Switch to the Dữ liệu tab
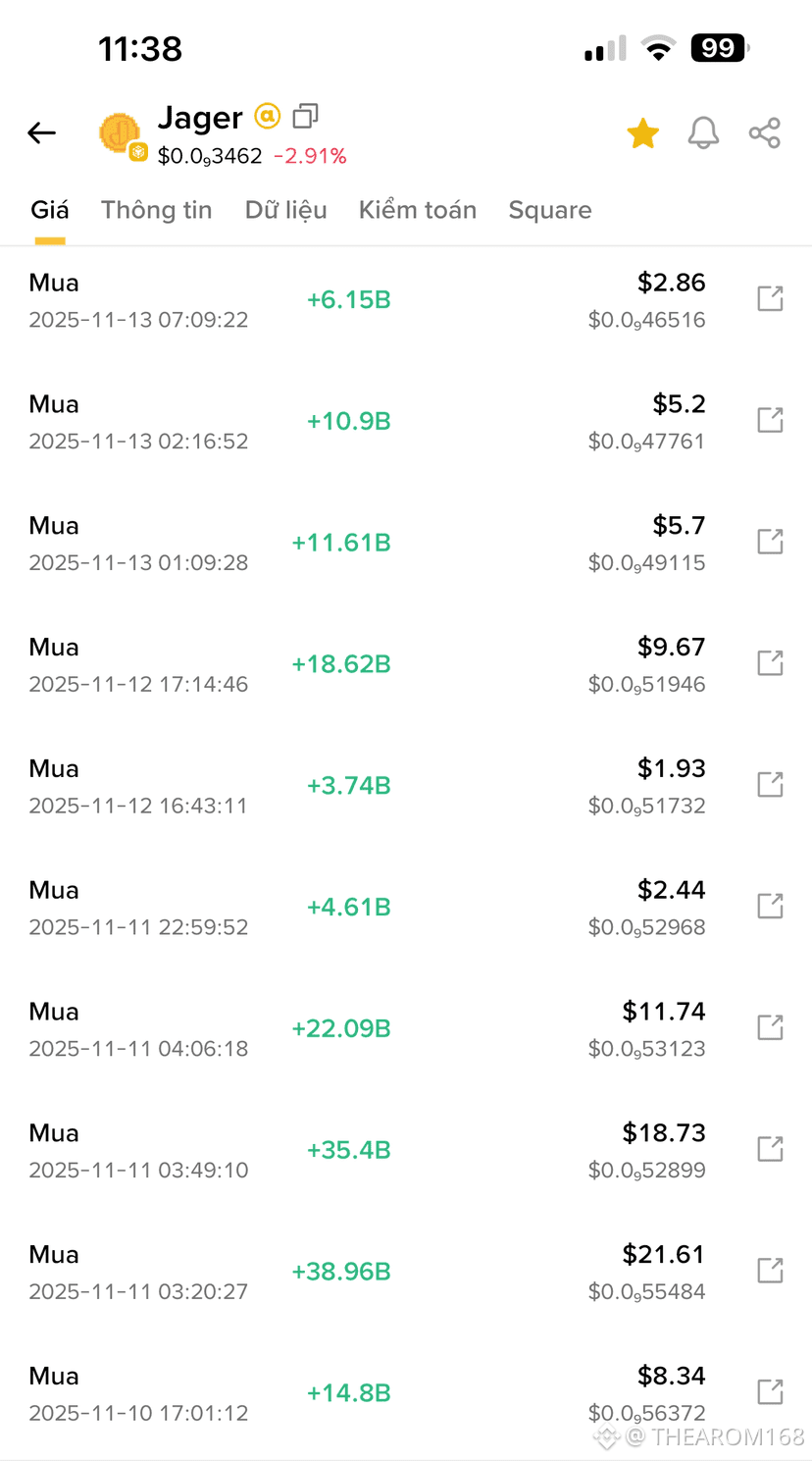 (286, 210)
